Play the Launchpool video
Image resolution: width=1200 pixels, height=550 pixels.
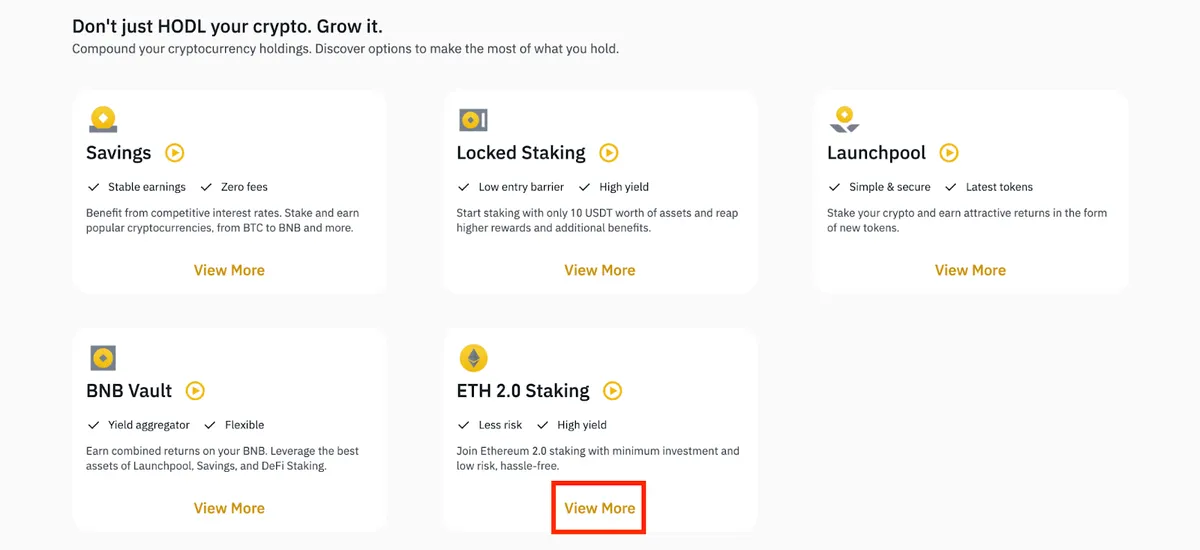pyautogui.click(x=949, y=153)
